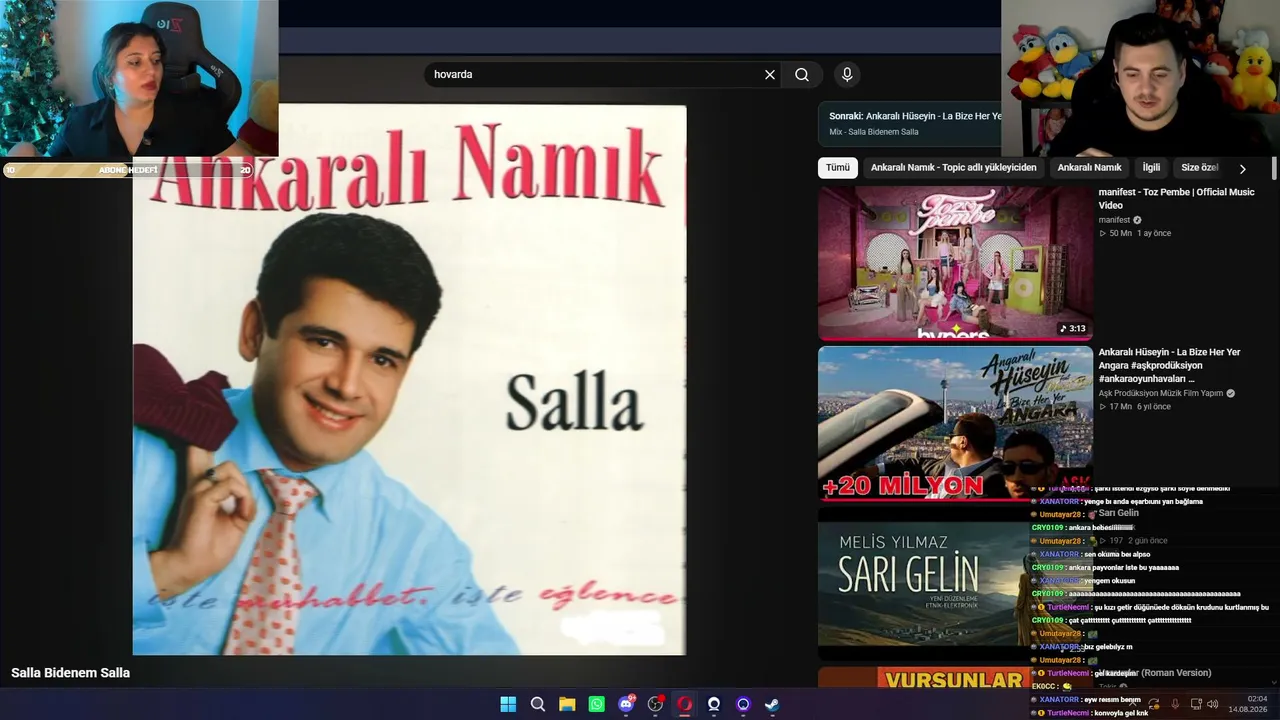Open the Melis Yılmaz Sarı Gelin thumbnail
Image resolution: width=1280 pixels, height=720 pixels.
pos(924,583)
